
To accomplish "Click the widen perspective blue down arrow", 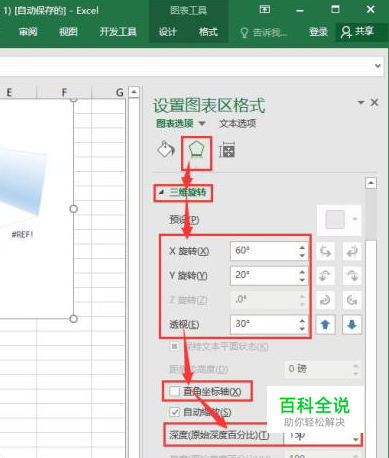I will [x=352, y=324].
